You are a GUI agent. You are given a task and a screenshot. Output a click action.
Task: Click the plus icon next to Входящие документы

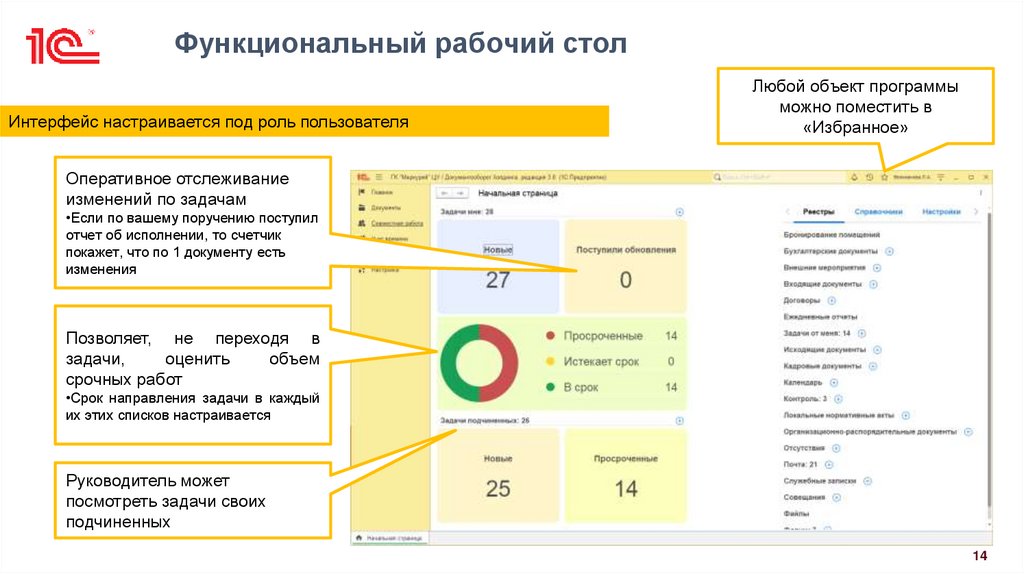[873, 284]
